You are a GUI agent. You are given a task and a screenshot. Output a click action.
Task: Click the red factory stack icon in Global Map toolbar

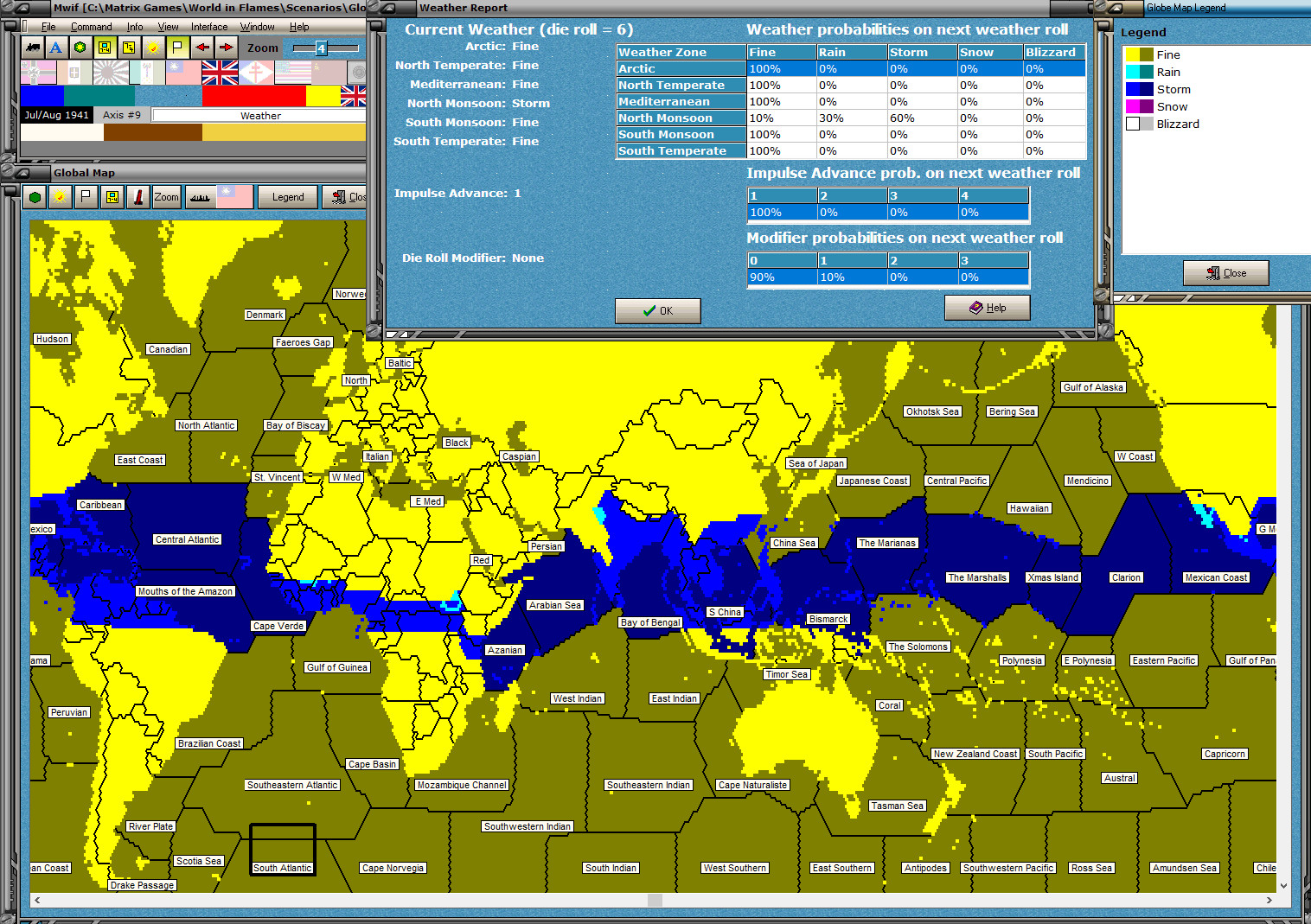(x=138, y=197)
